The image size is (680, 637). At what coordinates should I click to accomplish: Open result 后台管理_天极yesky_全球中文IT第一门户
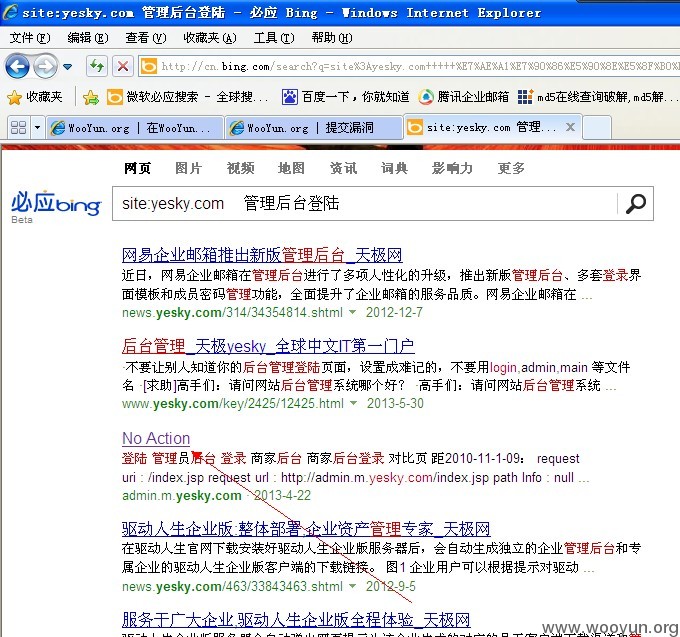click(x=268, y=346)
